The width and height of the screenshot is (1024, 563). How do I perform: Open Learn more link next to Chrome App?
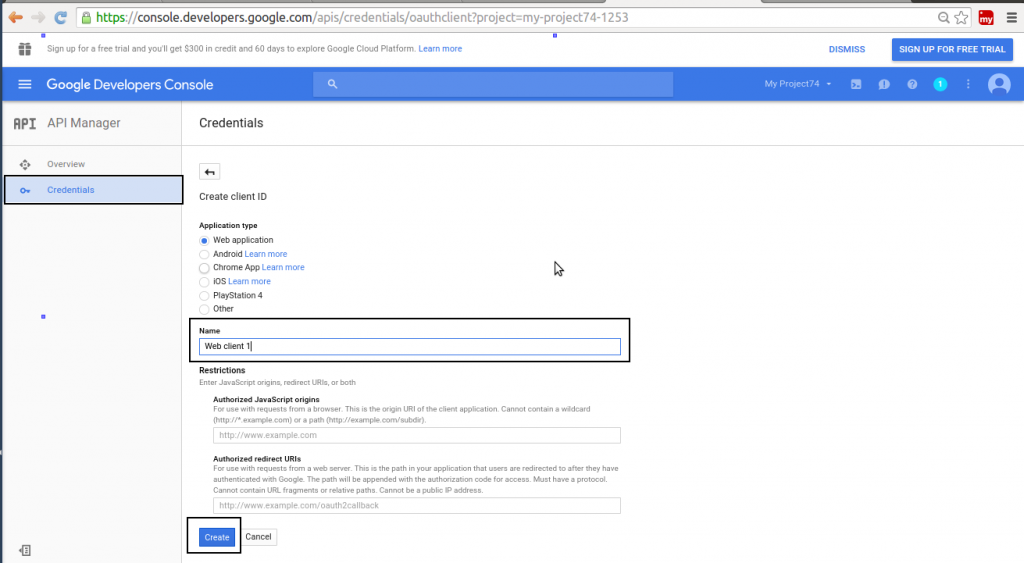pyautogui.click(x=283, y=267)
